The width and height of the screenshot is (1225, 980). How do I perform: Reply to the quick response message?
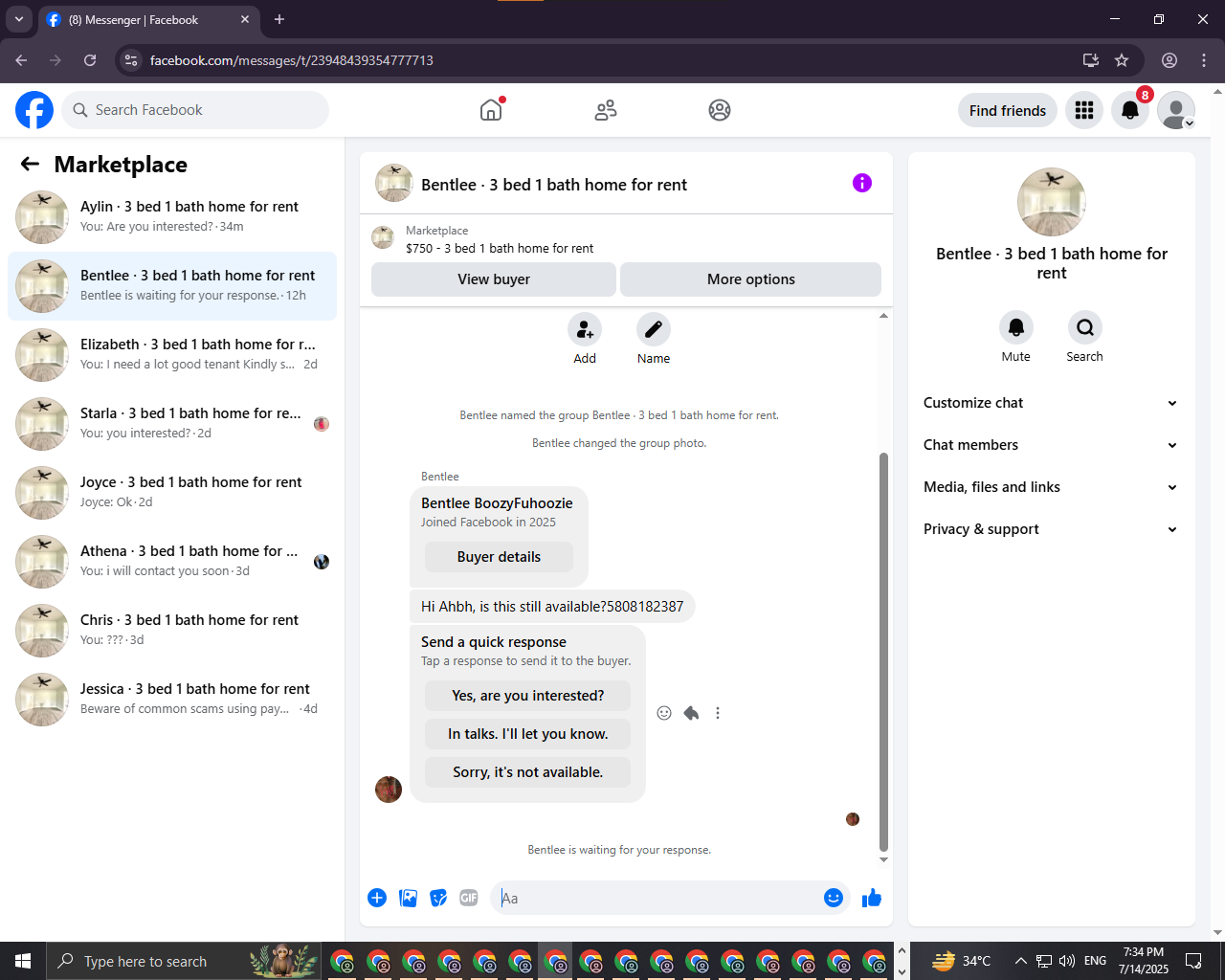pyautogui.click(x=691, y=713)
